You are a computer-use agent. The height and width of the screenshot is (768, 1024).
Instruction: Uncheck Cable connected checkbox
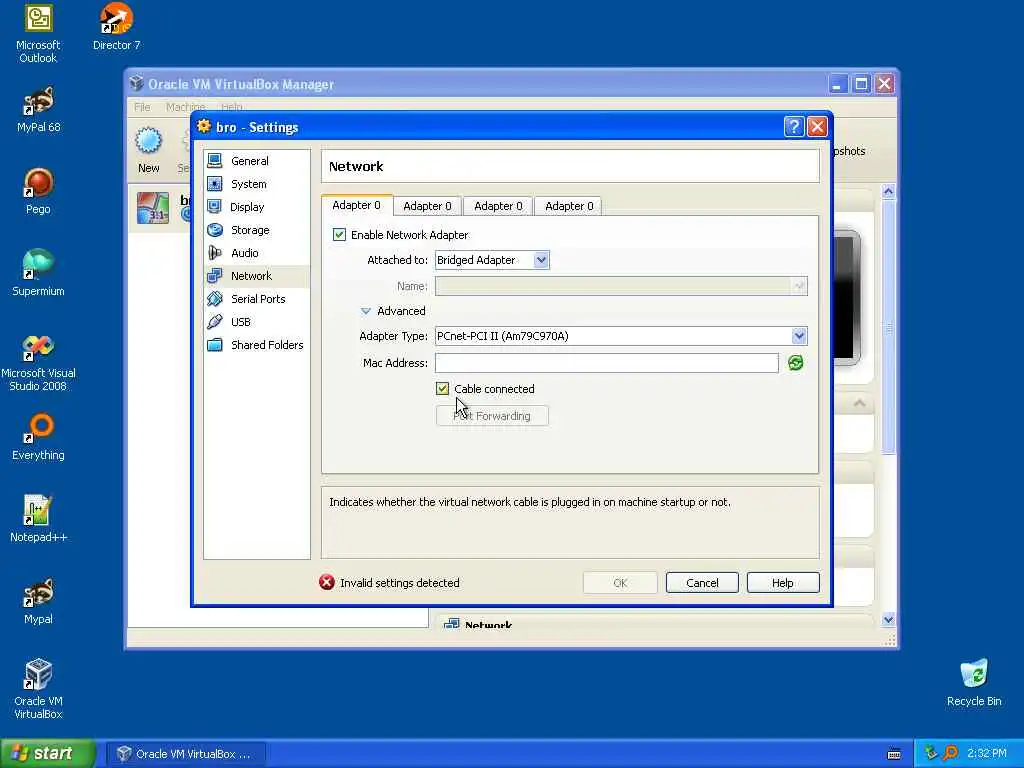coord(442,389)
